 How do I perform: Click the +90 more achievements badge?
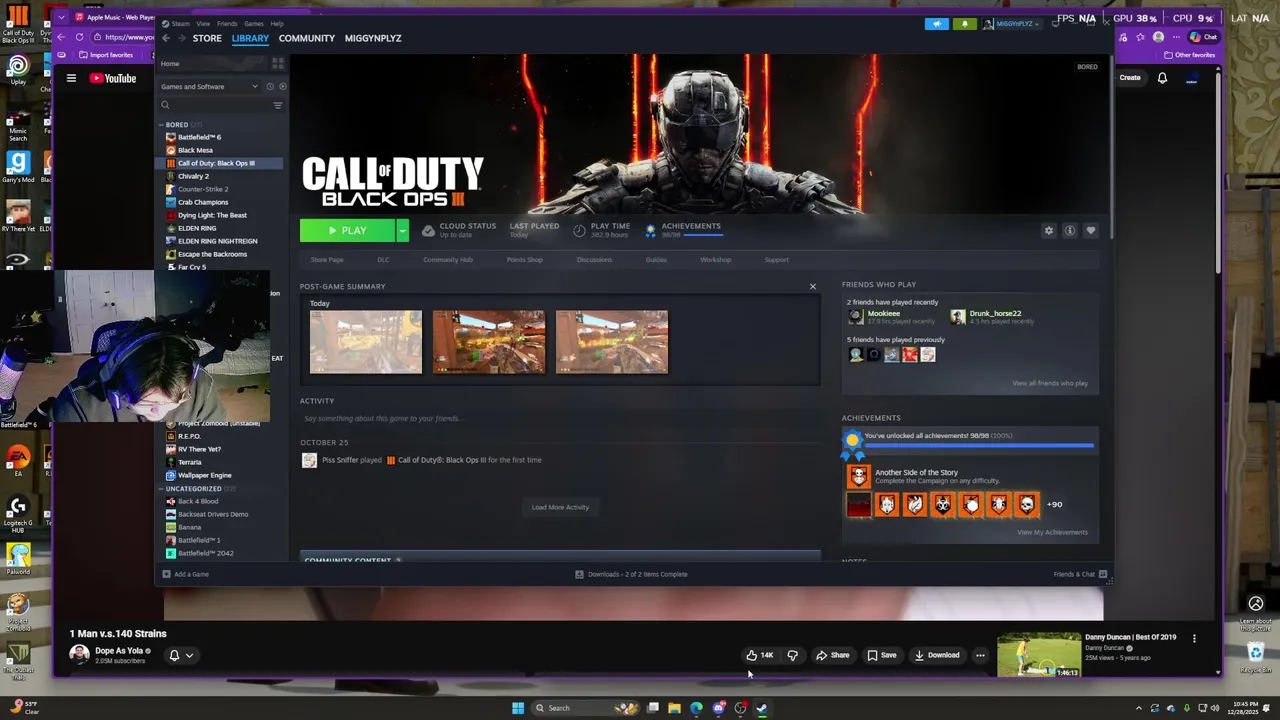[1054, 505]
